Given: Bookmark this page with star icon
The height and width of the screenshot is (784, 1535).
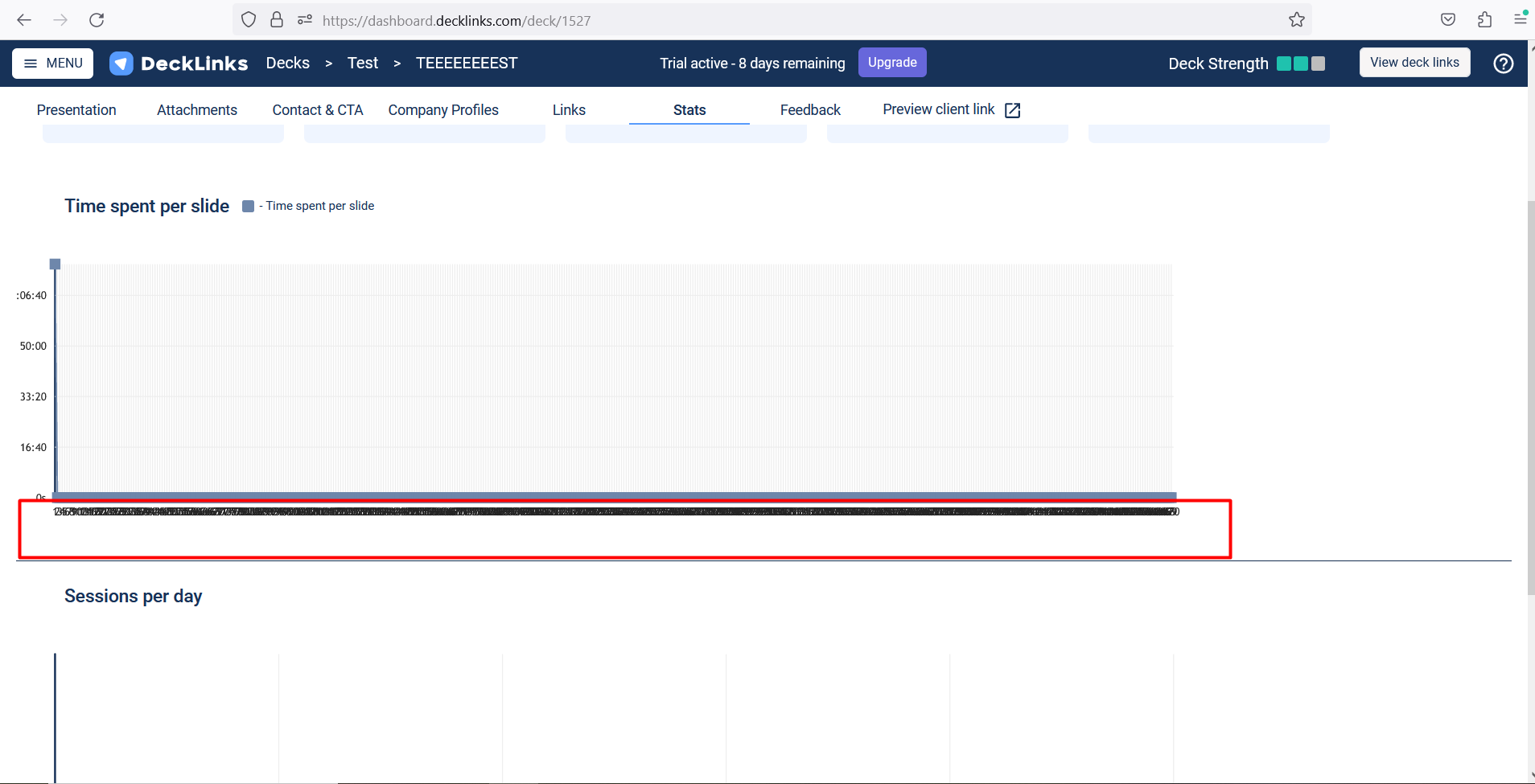Looking at the screenshot, I should point(1297,20).
